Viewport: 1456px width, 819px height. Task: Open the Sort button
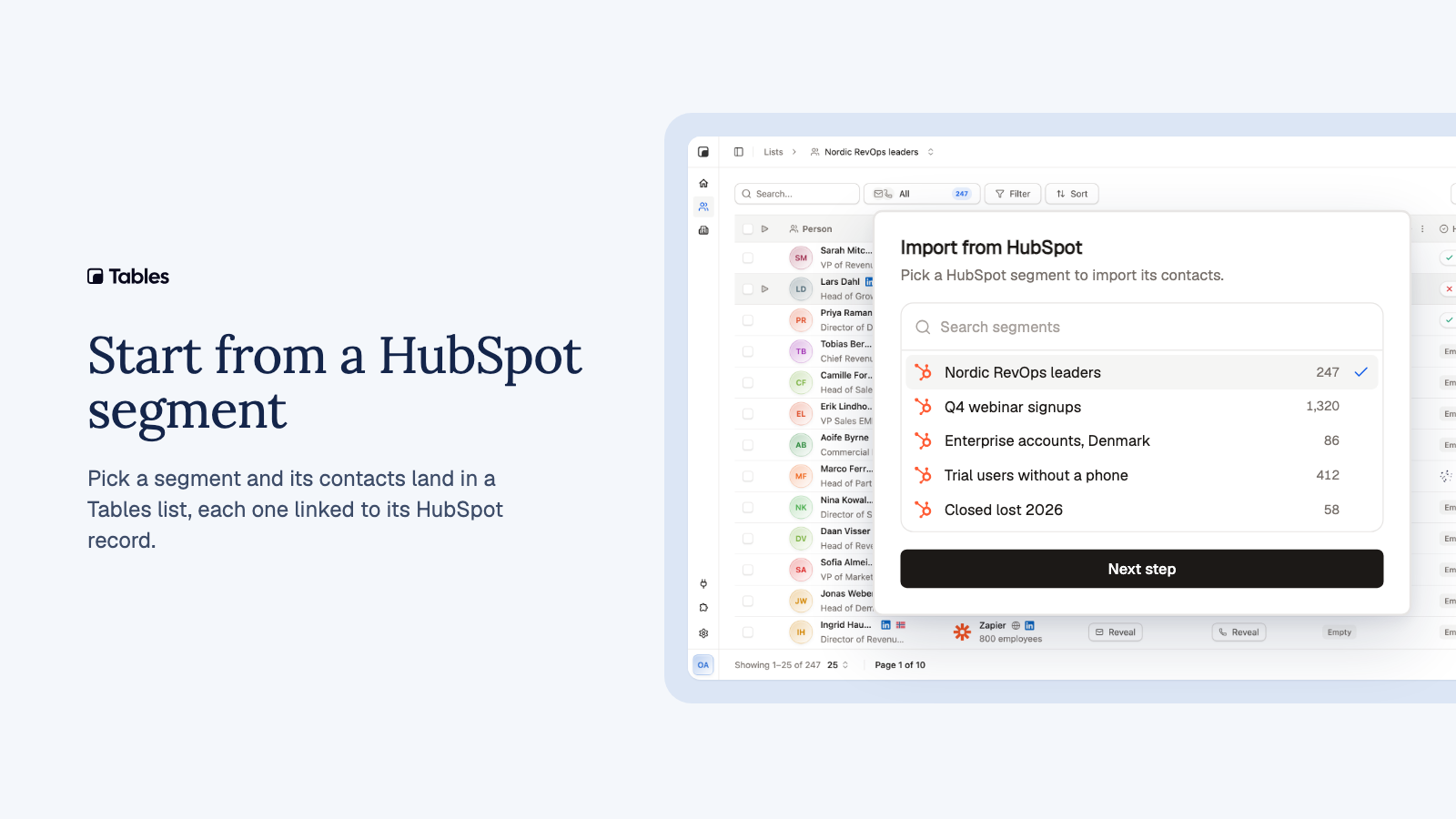pyautogui.click(x=1072, y=194)
